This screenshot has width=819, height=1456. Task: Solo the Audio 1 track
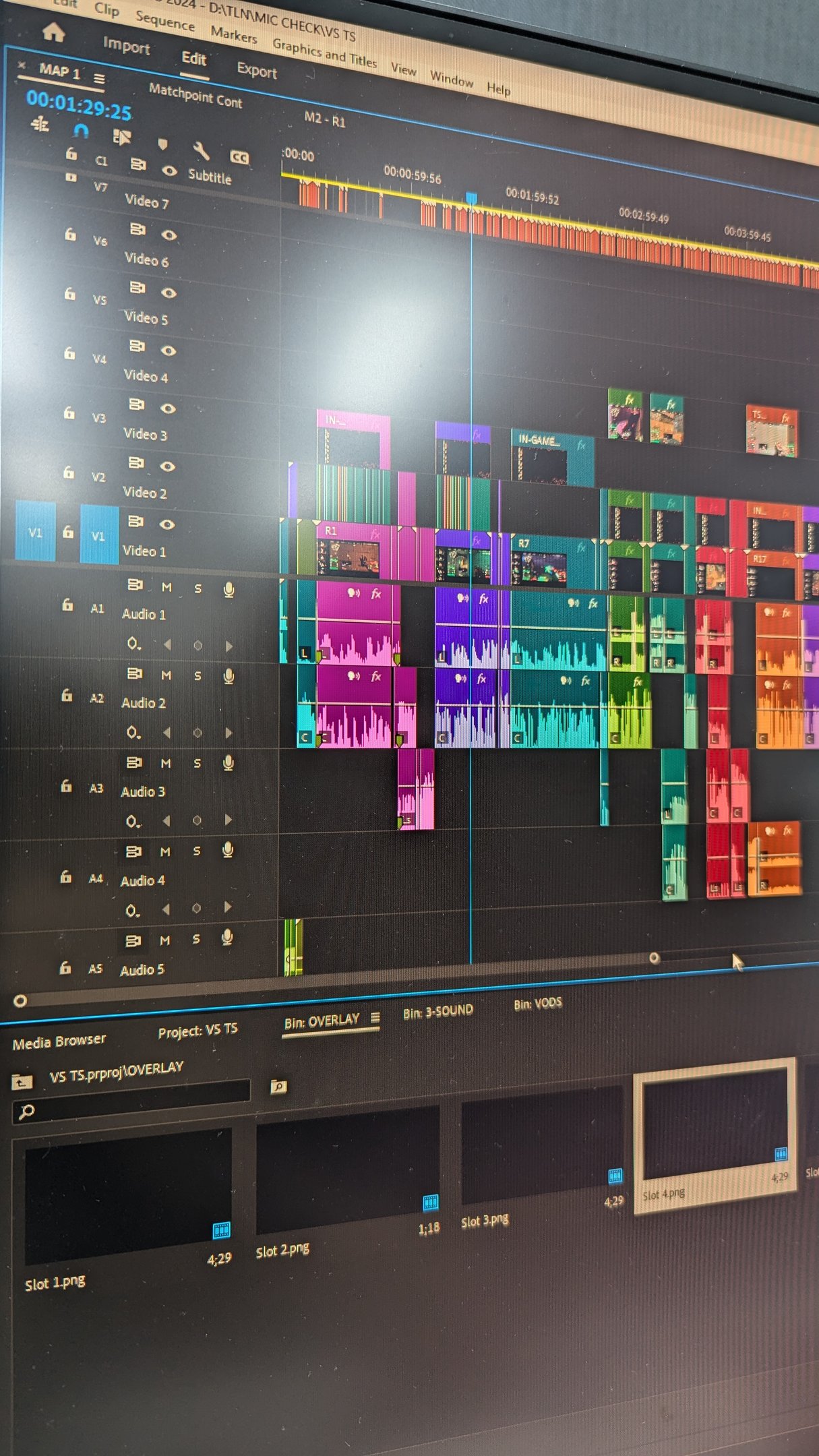click(x=198, y=588)
